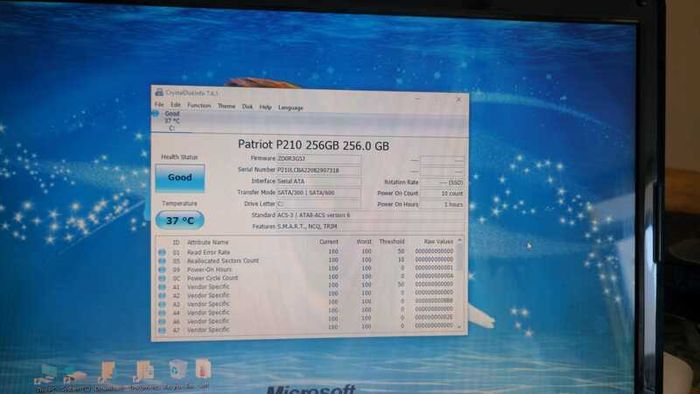Image resolution: width=700 pixels, height=394 pixels.
Task: Click the CrystalDiskInfo title bar icon
Action: 158,93
